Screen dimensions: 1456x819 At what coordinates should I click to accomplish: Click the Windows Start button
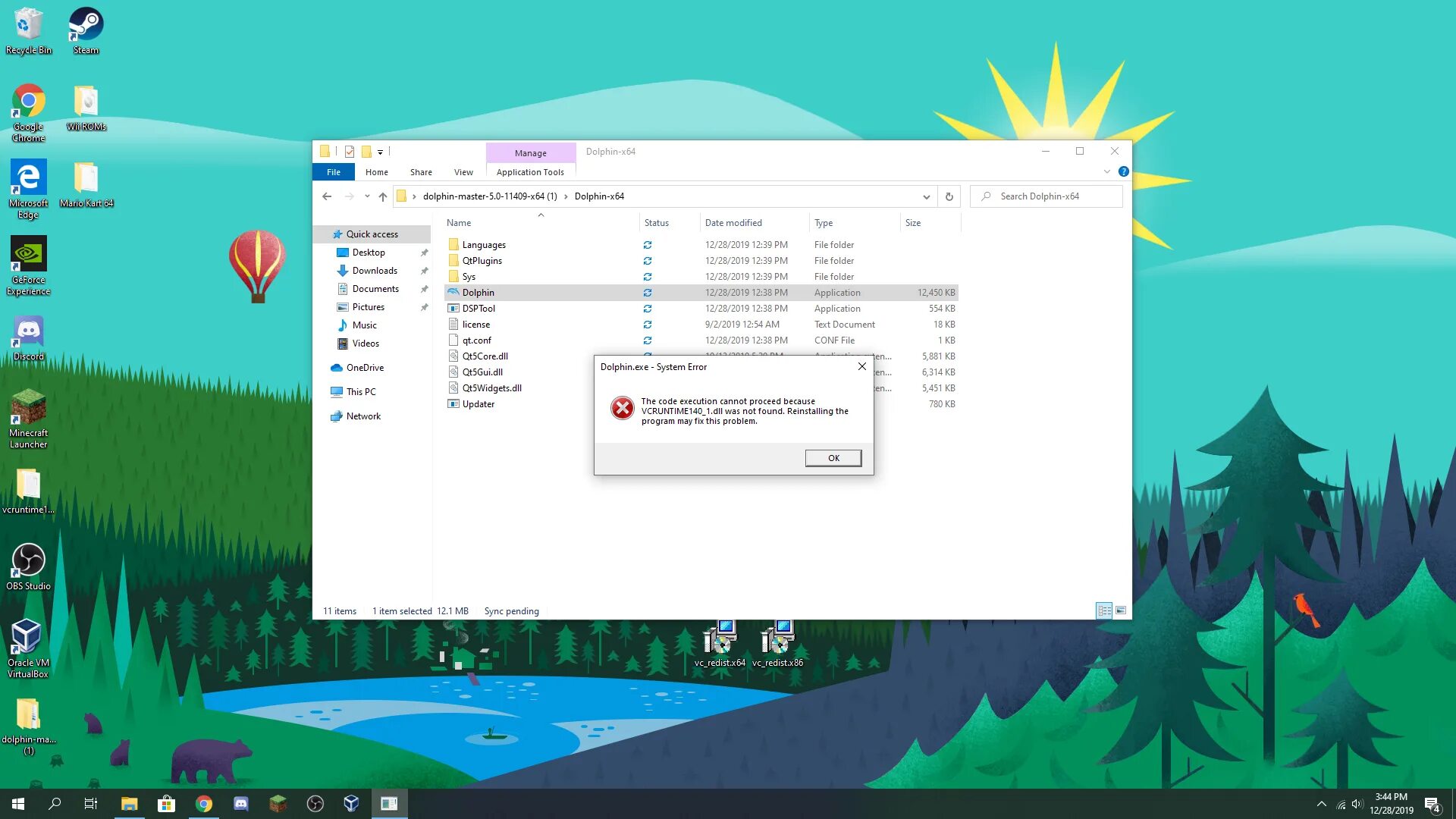(18, 804)
